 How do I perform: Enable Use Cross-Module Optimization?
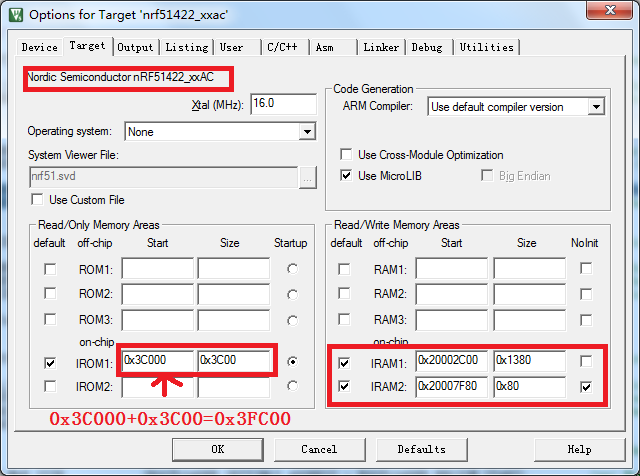click(x=346, y=155)
